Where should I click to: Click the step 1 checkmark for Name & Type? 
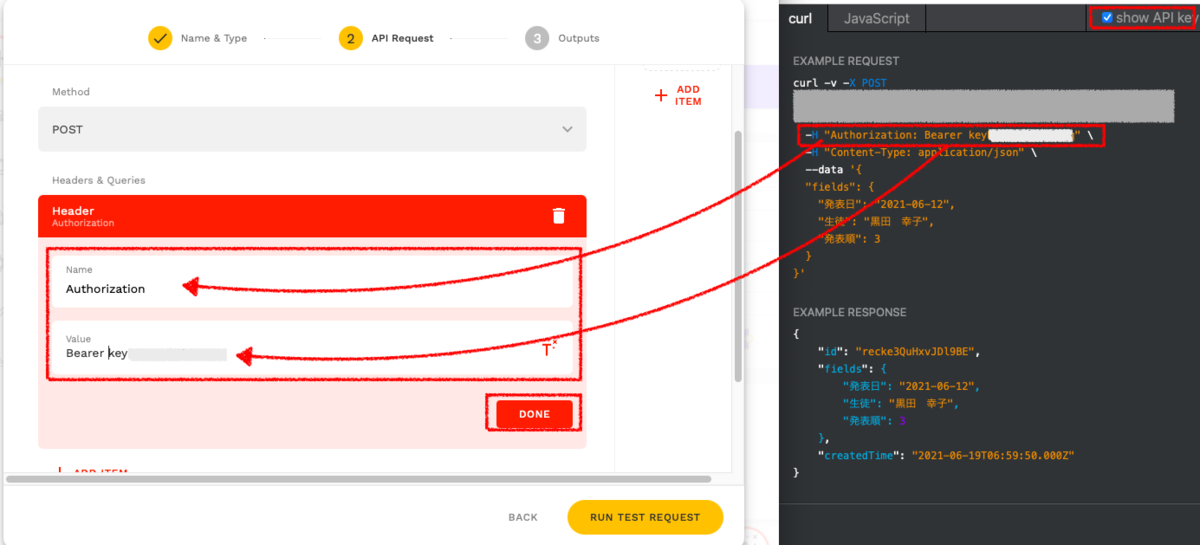(x=160, y=38)
